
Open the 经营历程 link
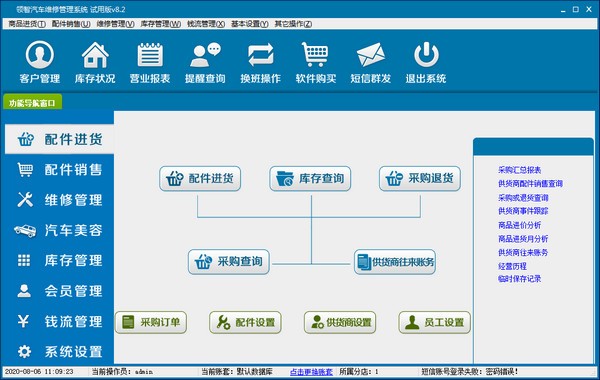[512, 266]
